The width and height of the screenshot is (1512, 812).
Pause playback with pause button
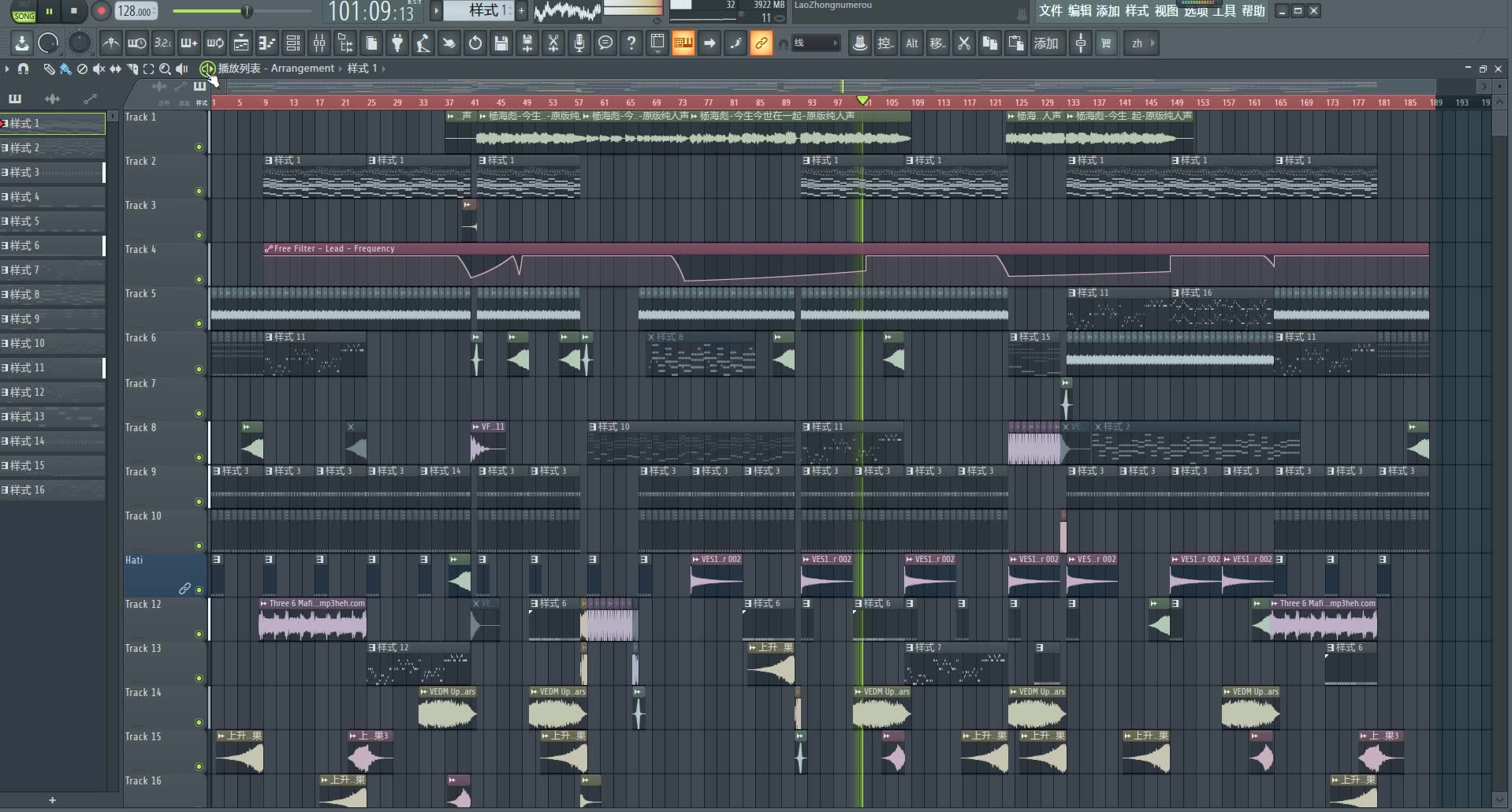[x=49, y=11]
